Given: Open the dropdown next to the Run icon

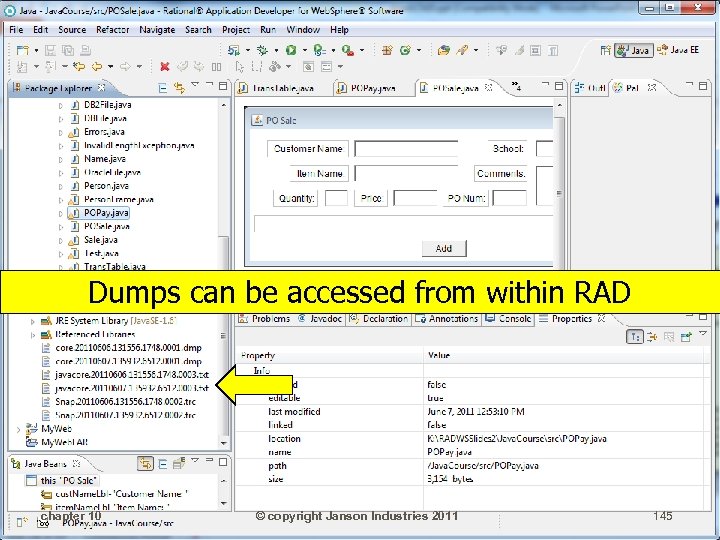Looking at the screenshot, I should click(304, 51).
